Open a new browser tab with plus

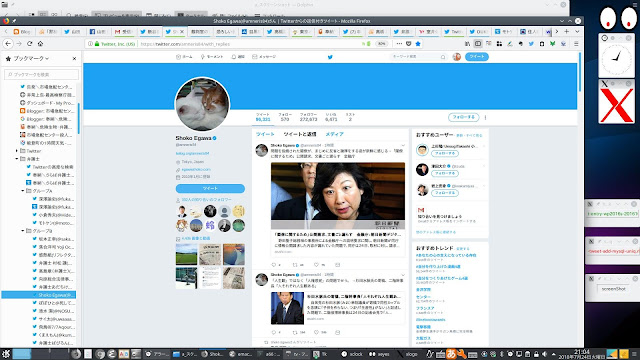coord(567,31)
